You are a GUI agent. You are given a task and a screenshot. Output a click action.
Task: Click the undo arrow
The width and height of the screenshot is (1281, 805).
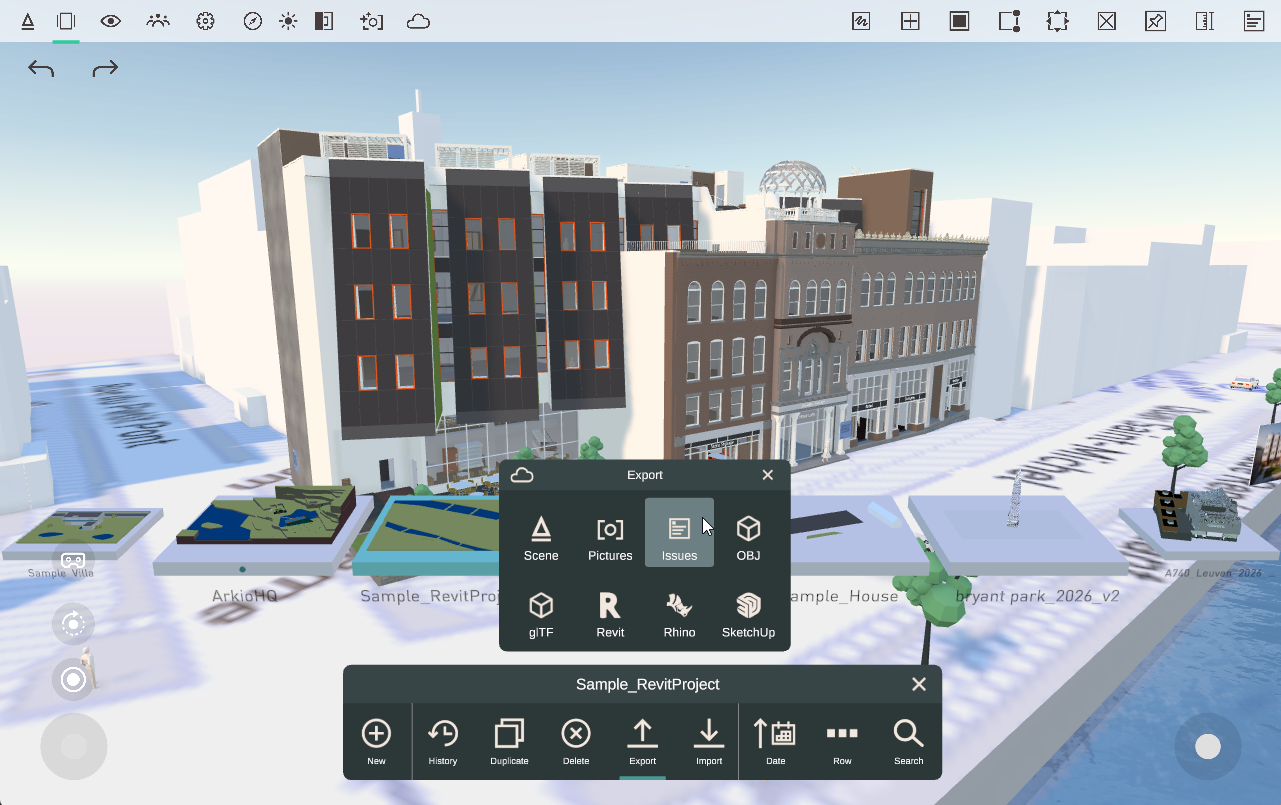tap(41, 68)
